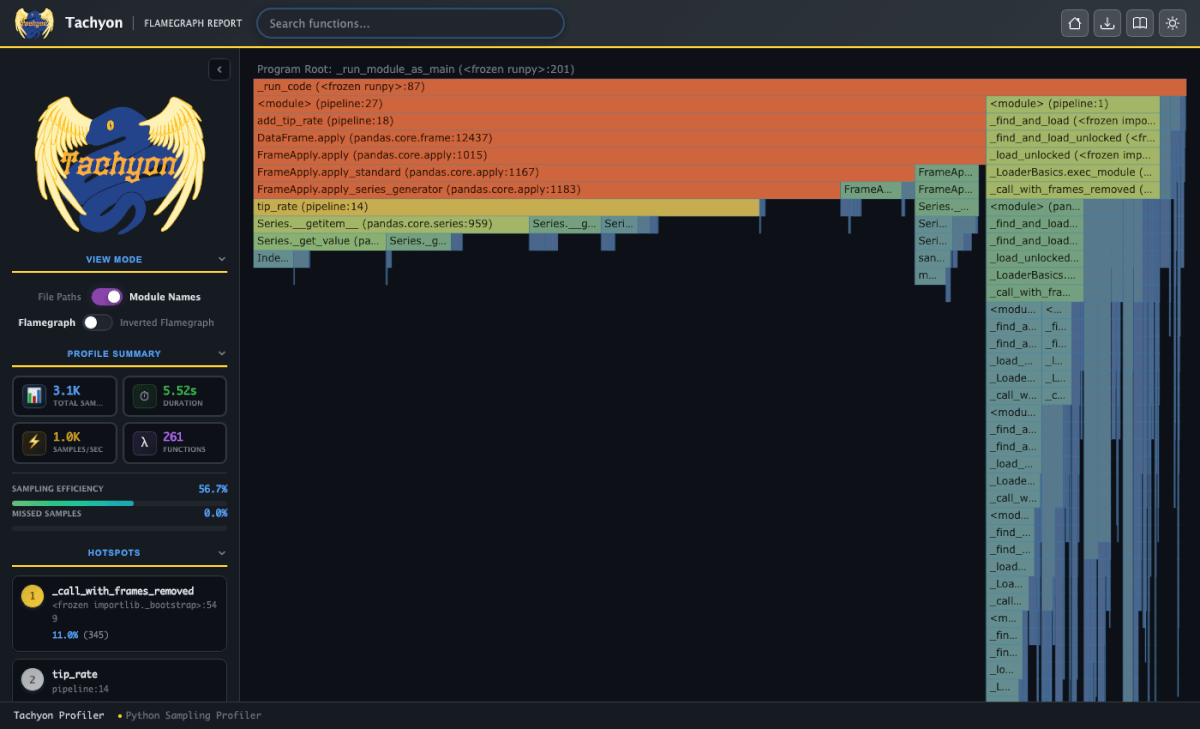Image resolution: width=1200 pixels, height=729 pixels.
Task: Click the Program Root label
Action: [415, 70]
